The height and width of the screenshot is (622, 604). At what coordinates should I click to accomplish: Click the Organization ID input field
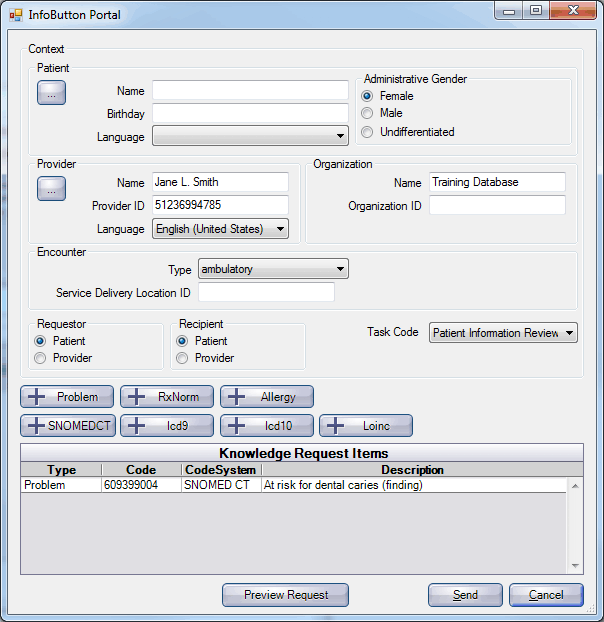coord(497,206)
